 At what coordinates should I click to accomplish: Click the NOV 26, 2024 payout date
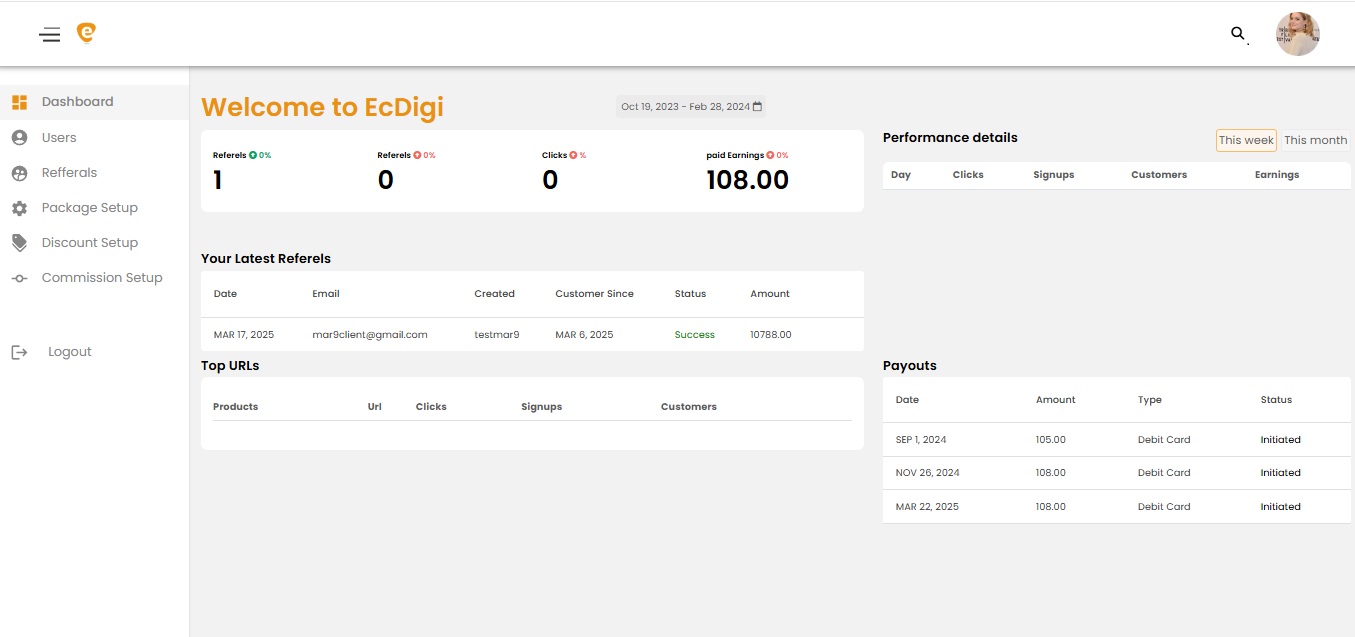[x=928, y=473]
